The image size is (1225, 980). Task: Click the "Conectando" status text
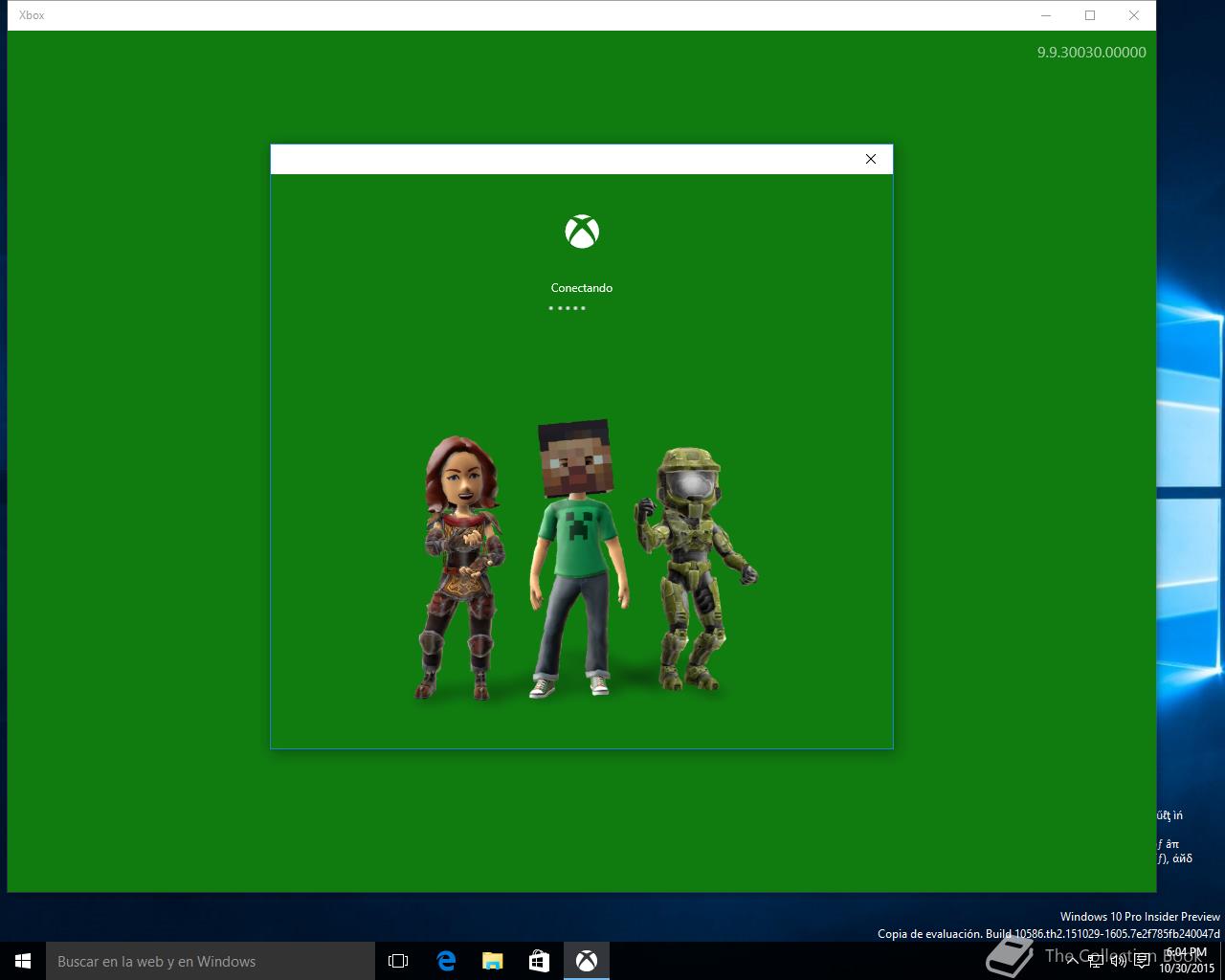582,288
